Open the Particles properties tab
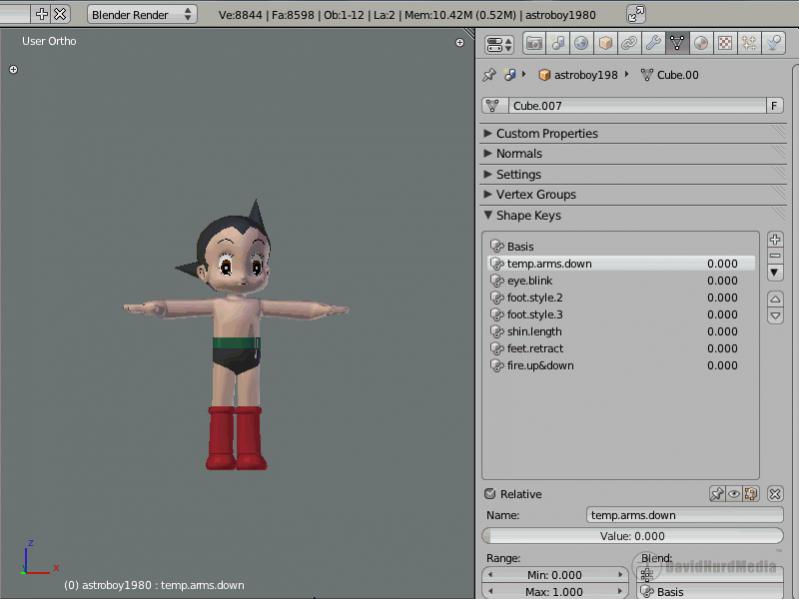799x599 pixels. click(x=749, y=43)
